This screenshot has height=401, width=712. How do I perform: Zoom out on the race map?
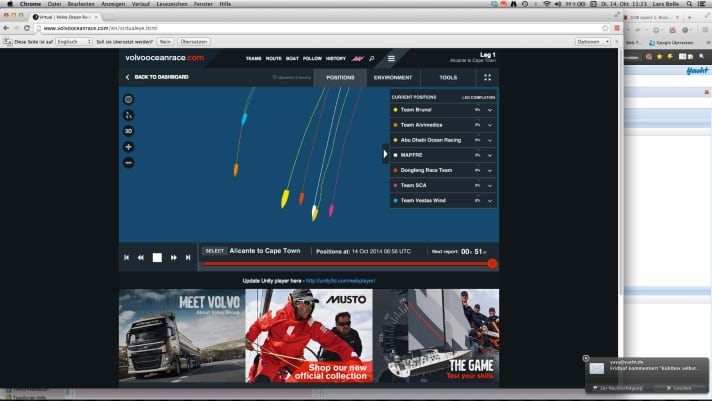point(129,163)
